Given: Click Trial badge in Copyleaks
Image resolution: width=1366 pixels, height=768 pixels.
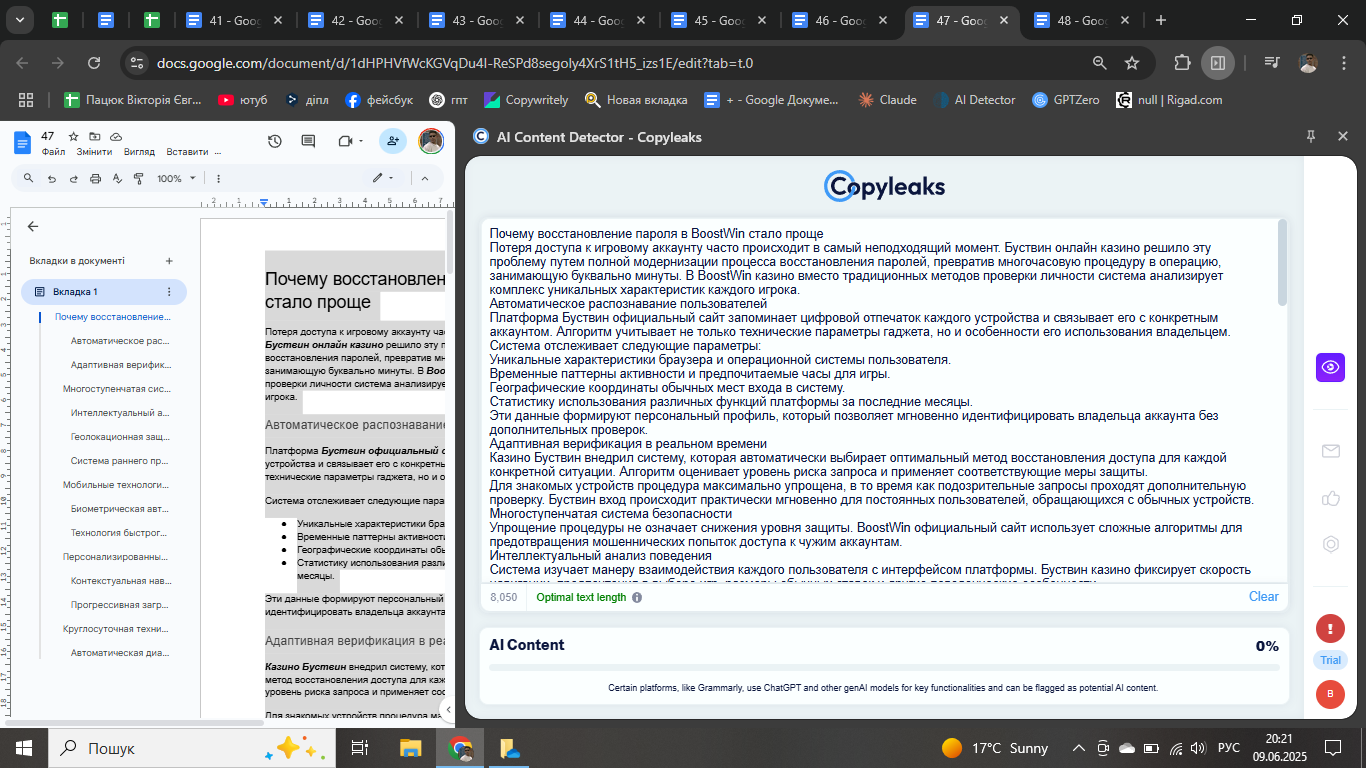Looking at the screenshot, I should point(1330,660).
